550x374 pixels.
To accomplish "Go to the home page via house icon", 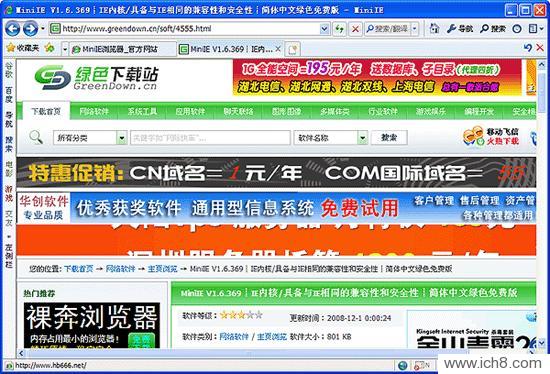I will coord(434,28).
